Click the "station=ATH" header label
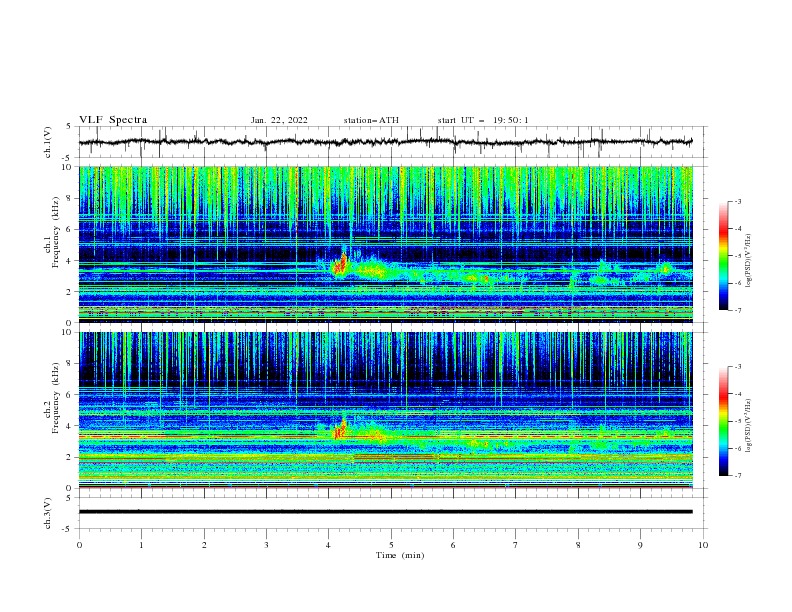The height and width of the screenshot is (612, 792). (371, 120)
